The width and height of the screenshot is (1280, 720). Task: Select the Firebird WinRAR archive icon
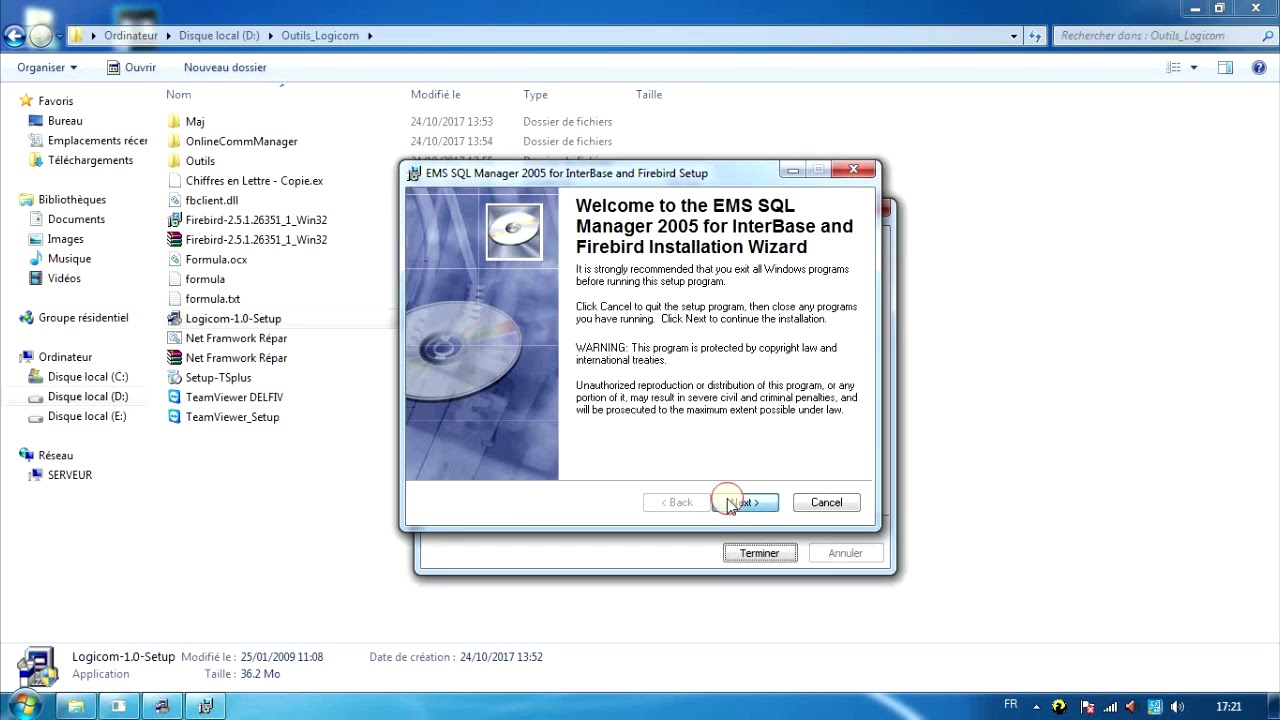point(174,240)
